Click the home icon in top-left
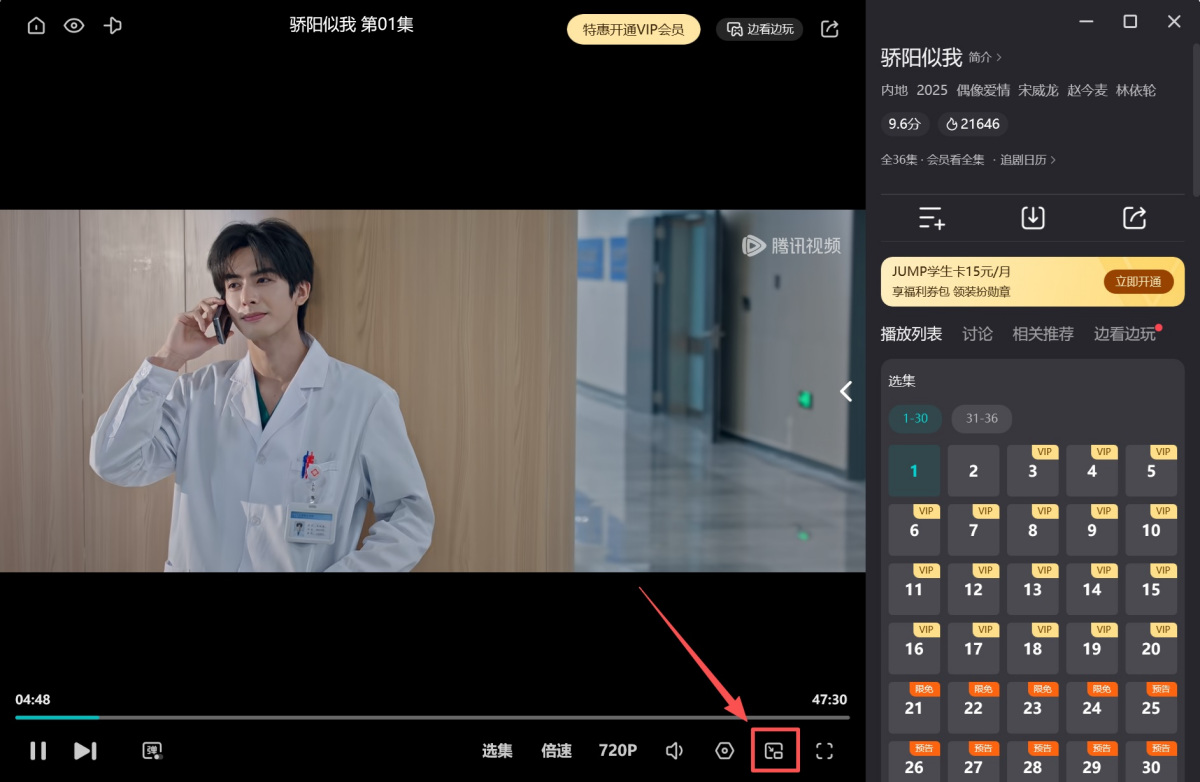1200x782 pixels. [x=37, y=26]
